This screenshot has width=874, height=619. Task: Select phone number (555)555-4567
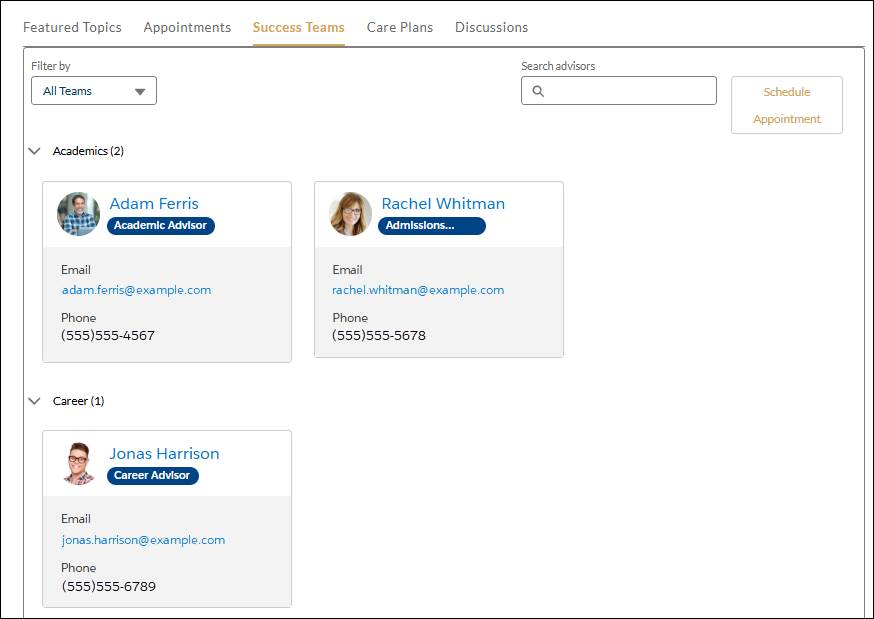[108, 335]
